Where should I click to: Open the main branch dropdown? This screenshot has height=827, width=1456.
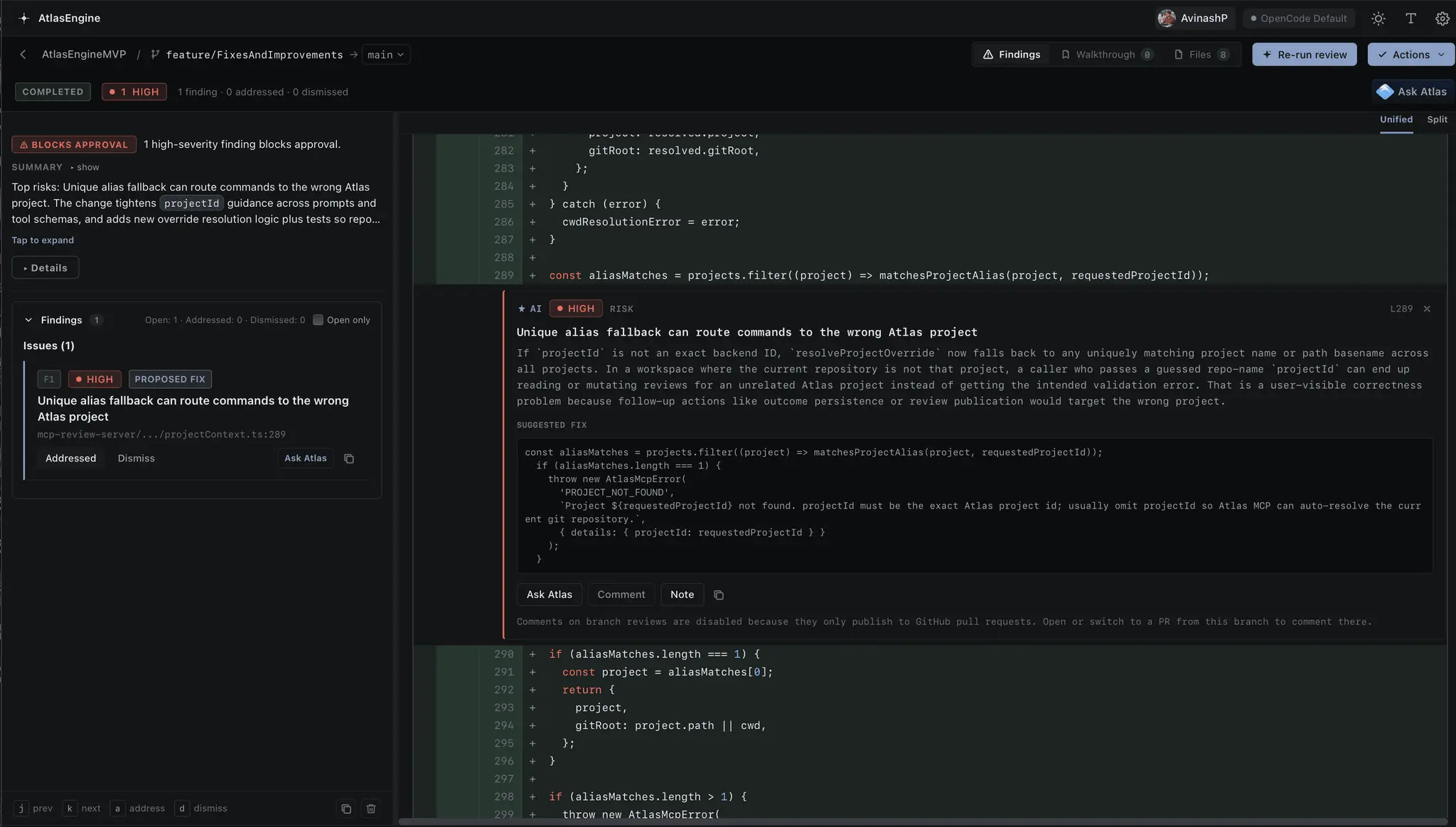[x=386, y=55]
